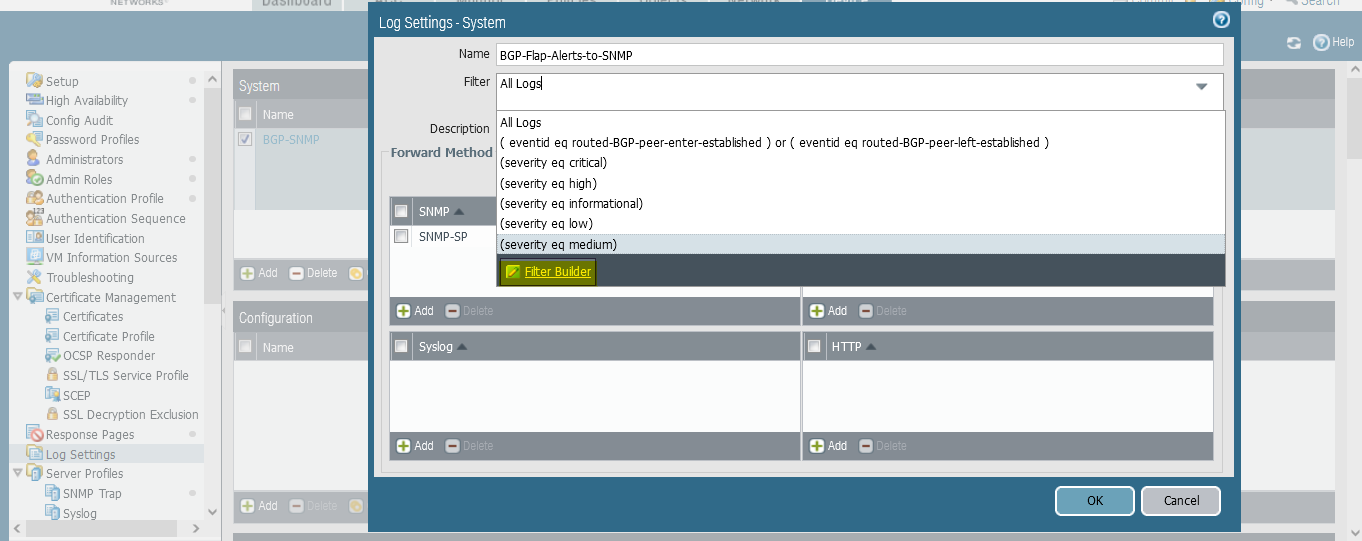Open Administrators via its sidebar icon
1362x541 pixels.
(x=34, y=159)
